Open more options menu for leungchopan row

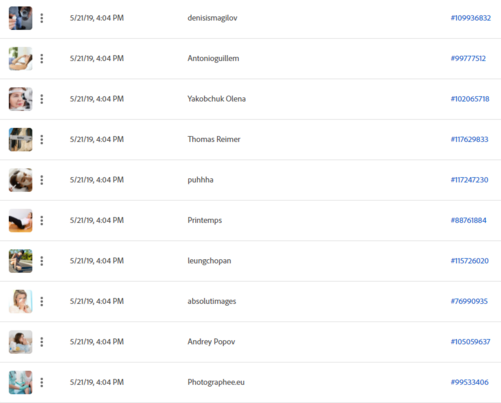(x=42, y=261)
